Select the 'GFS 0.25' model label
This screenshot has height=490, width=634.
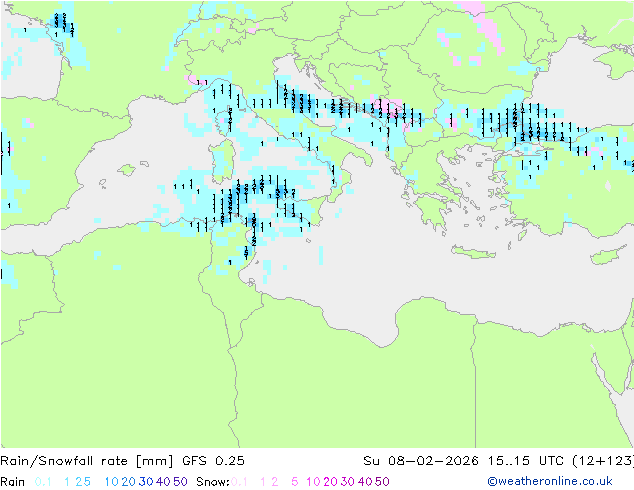click(213, 461)
